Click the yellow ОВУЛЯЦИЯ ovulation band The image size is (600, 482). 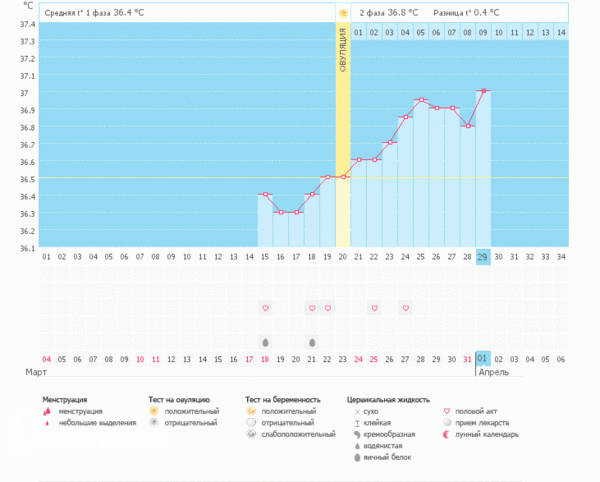click(343, 100)
